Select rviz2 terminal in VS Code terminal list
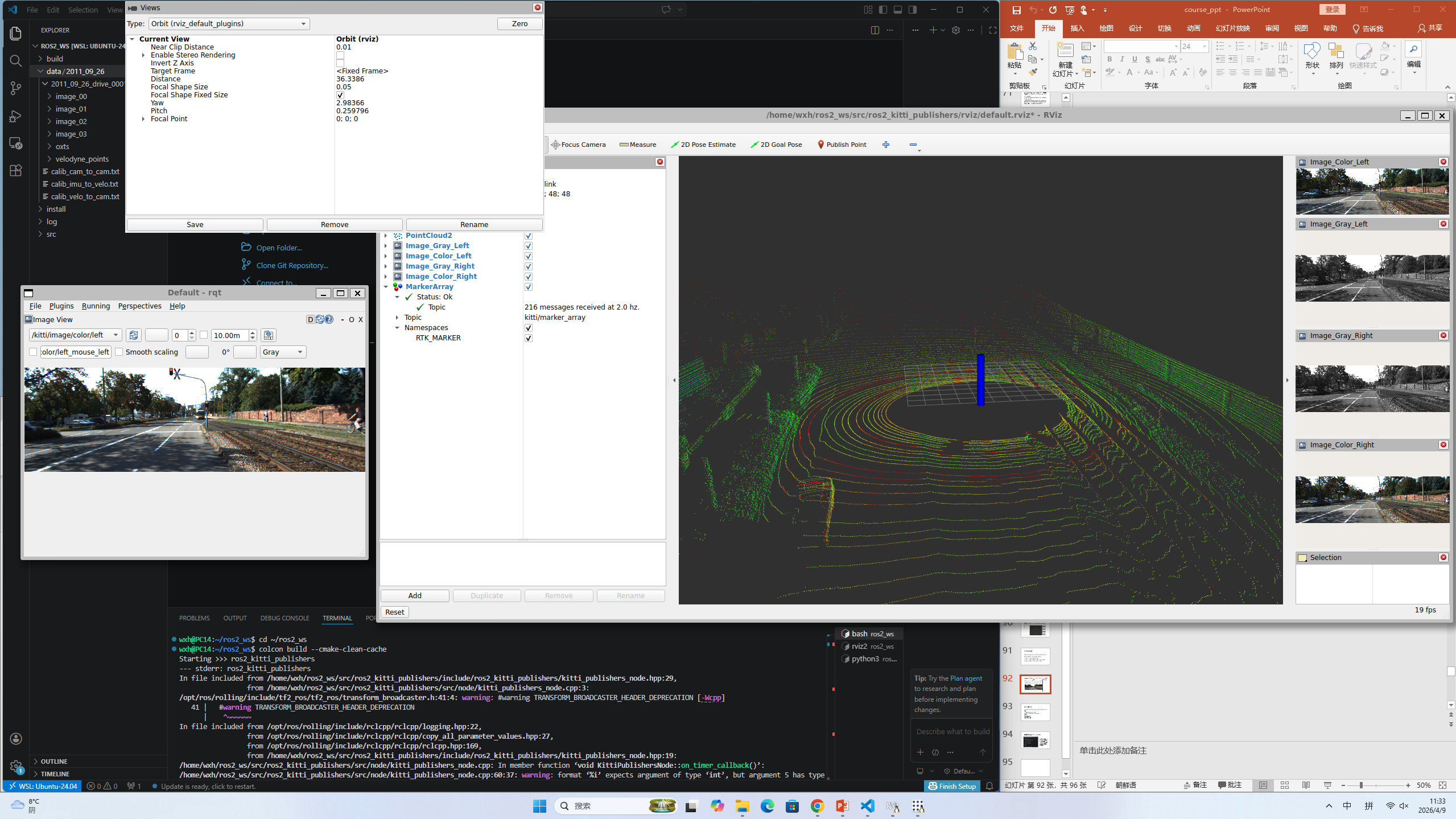Image resolution: width=1456 pixels, height=819 pixels. [868, 647]
